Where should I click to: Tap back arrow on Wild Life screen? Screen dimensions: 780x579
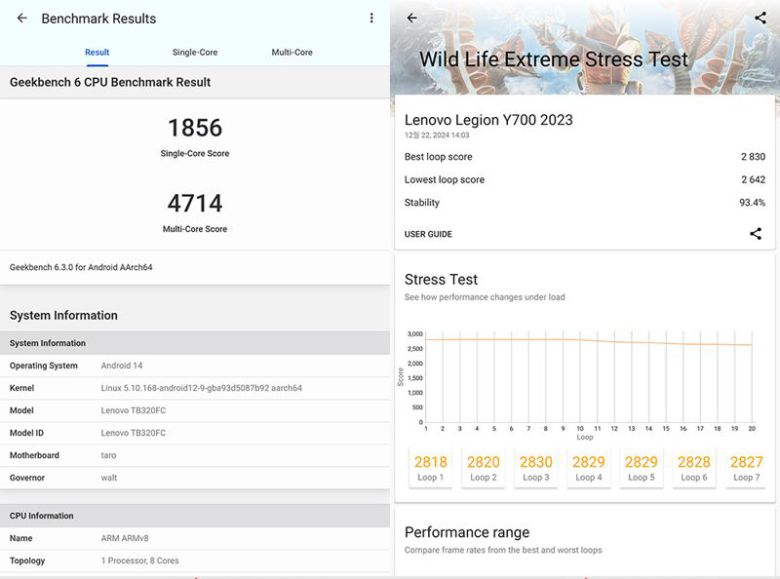pos(412,18)
